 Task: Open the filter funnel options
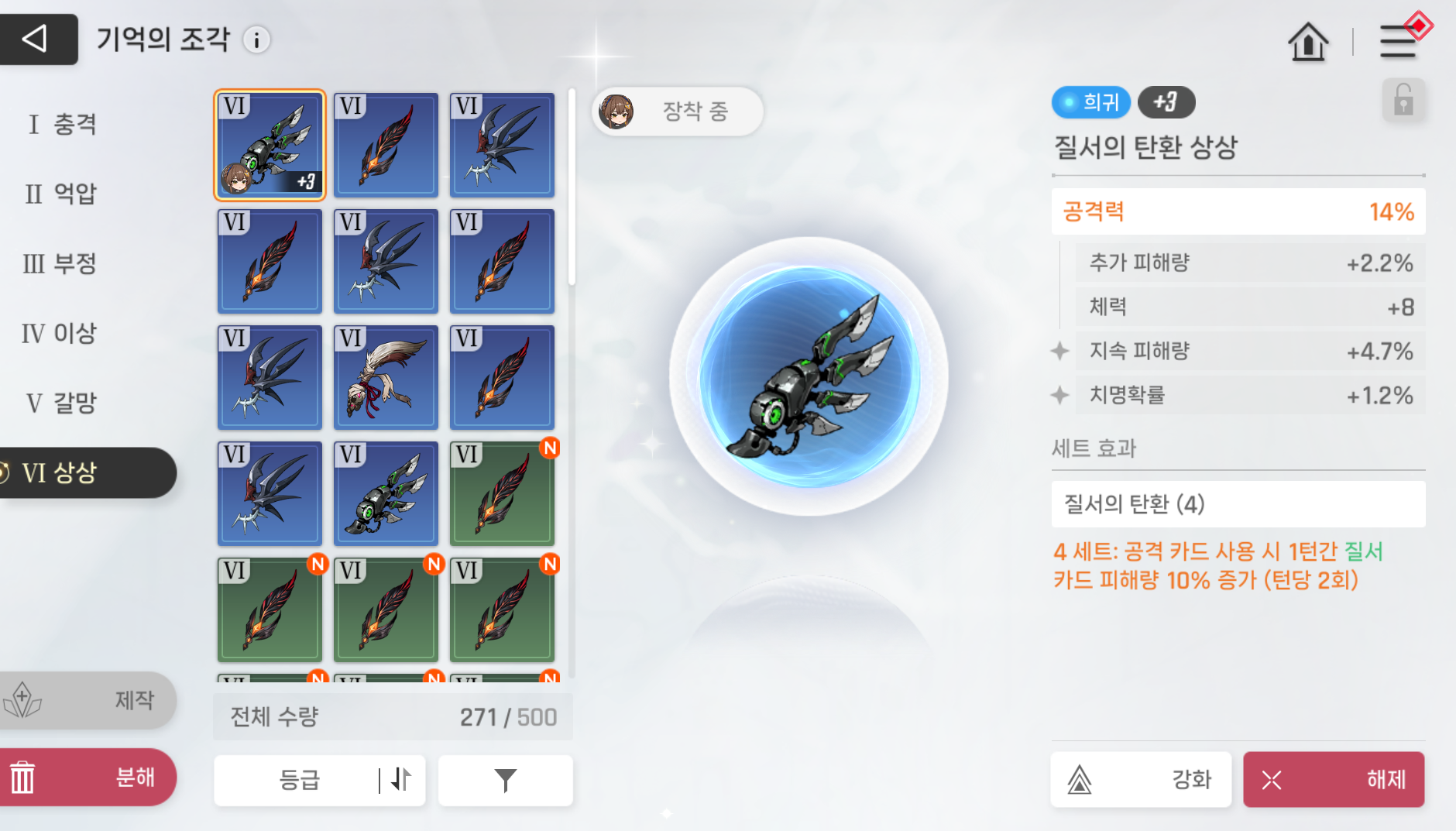click(x=506, y=780)
